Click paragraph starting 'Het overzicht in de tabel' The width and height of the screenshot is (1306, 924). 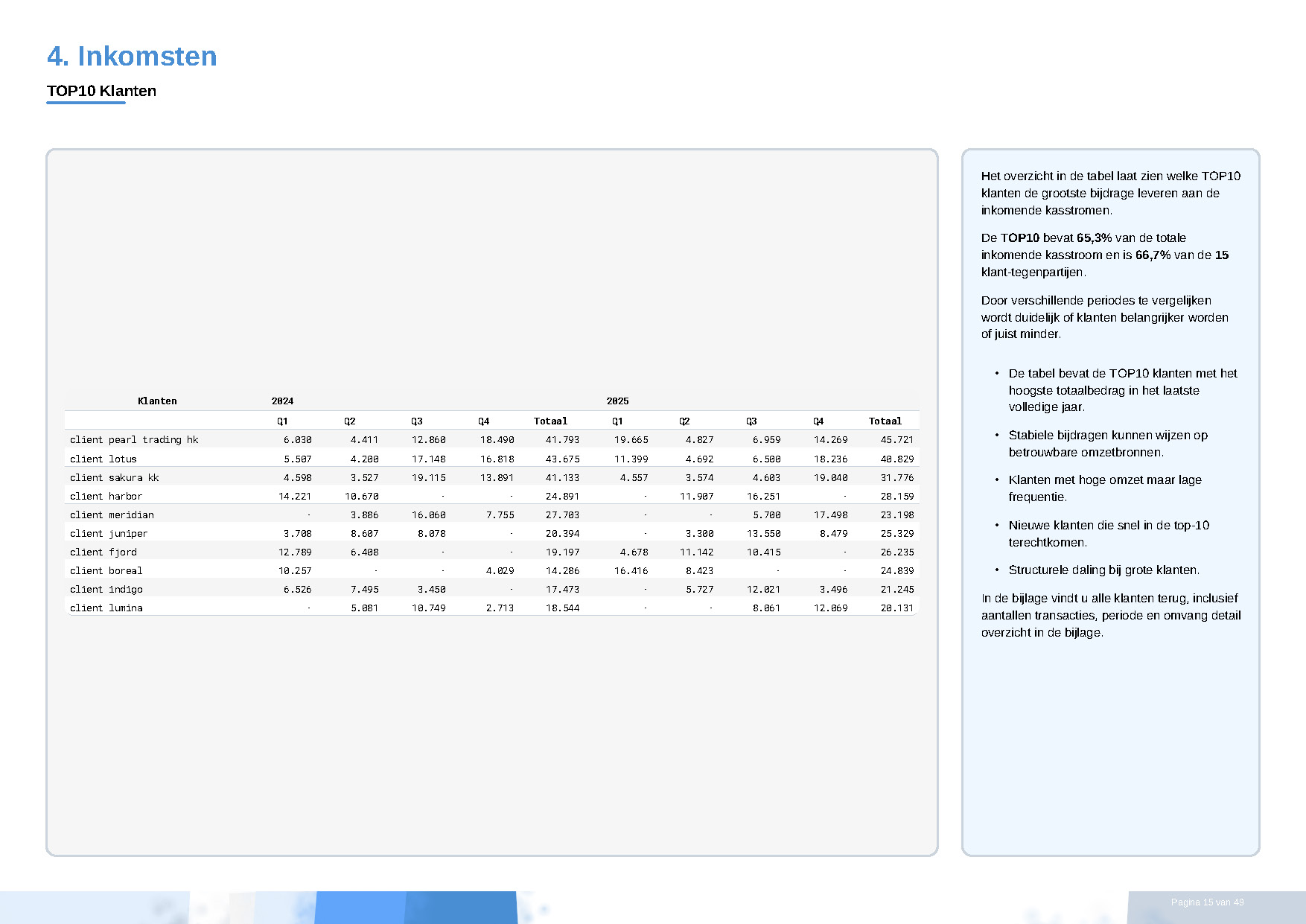tap(1110, 193)
